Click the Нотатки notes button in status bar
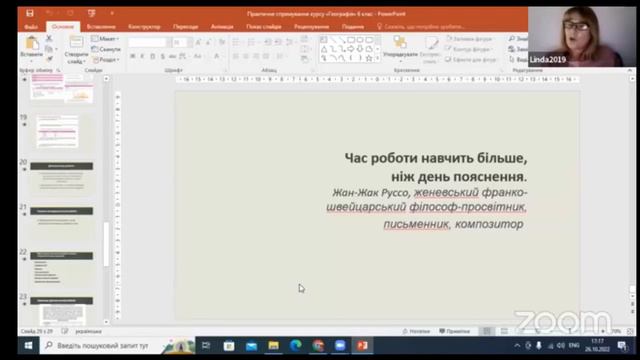The height and width of the screenshot is (360, 640). [416, 331]
